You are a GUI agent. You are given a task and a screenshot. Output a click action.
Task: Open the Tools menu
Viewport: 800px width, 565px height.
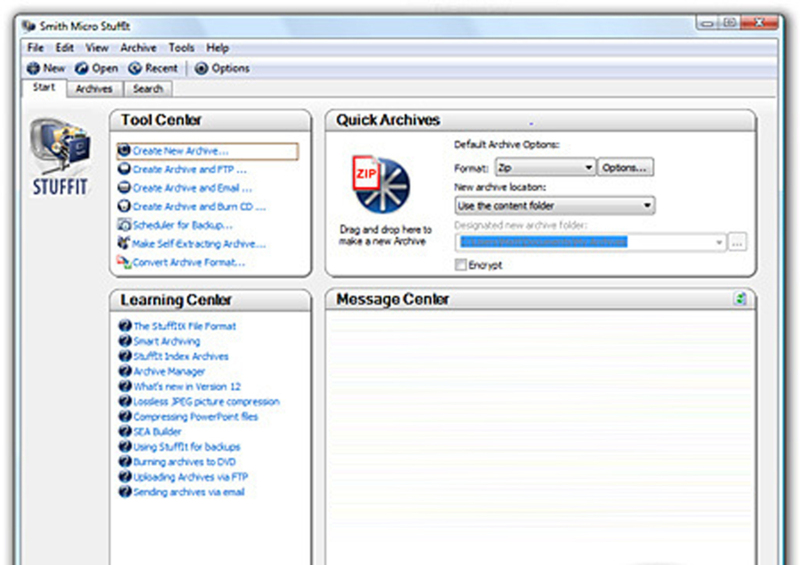pos(182,47)
